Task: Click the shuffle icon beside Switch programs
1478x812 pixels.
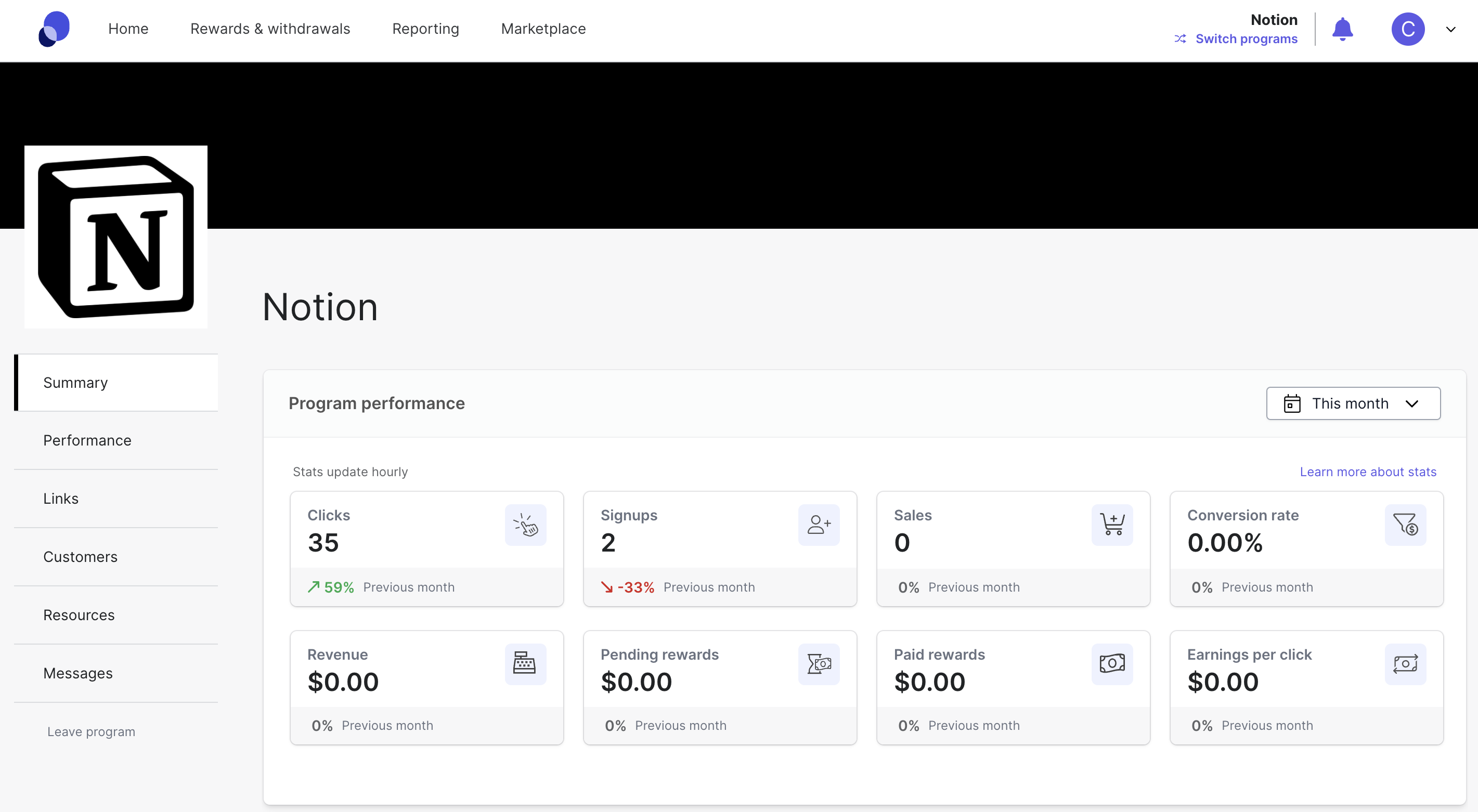Action: [x=1180, y=39]
